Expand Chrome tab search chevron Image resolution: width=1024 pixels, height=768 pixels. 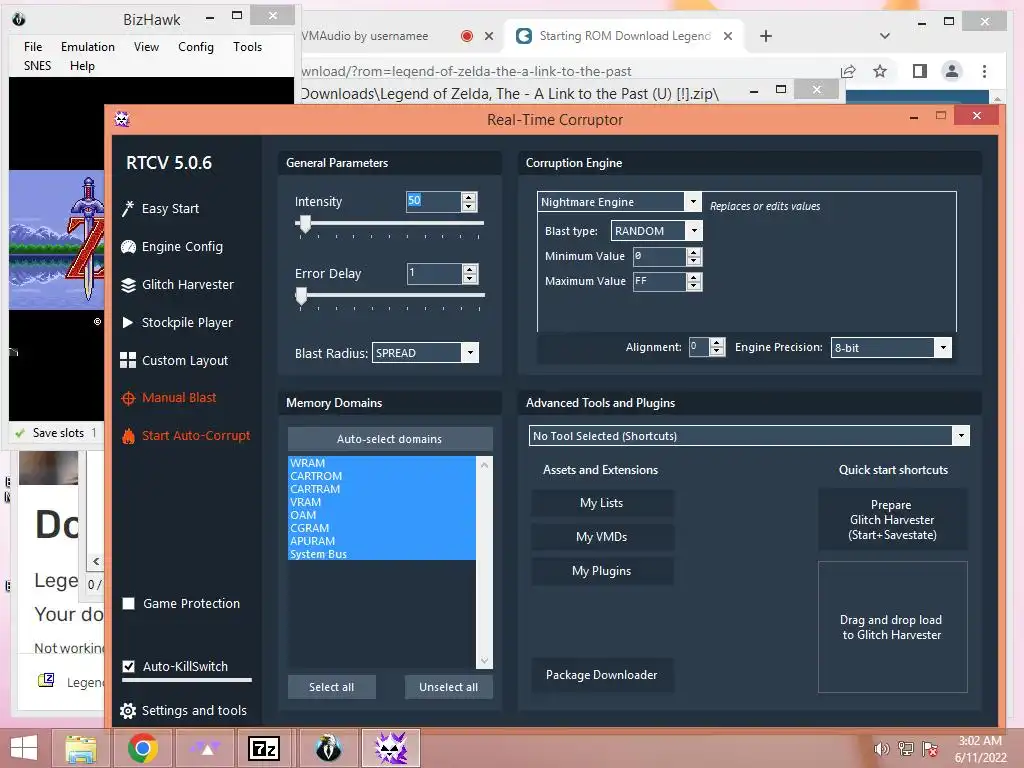click(885, 36)
